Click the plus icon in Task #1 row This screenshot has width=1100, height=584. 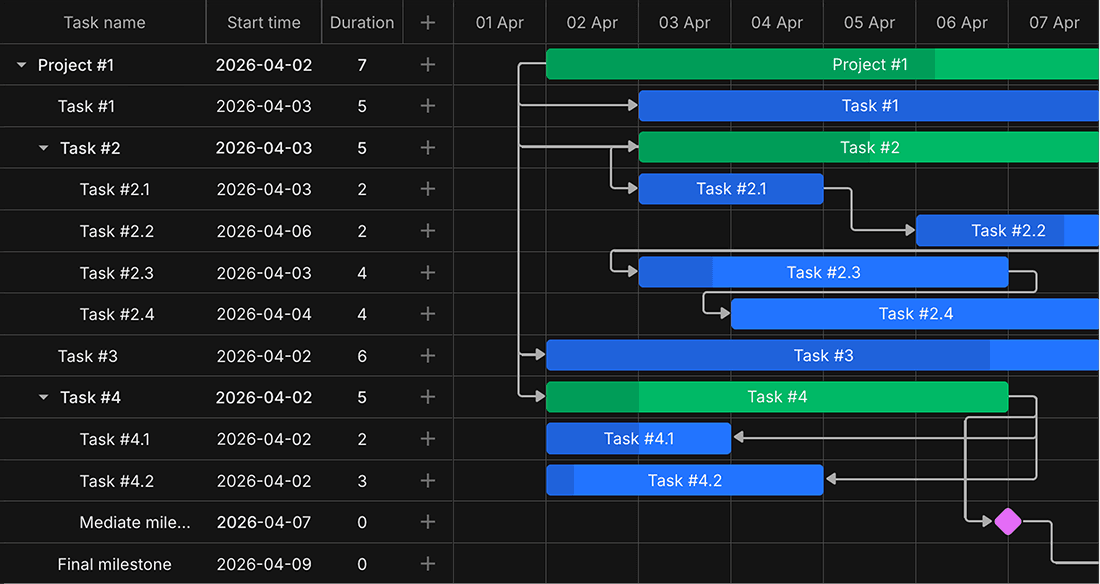coord(428,106)
